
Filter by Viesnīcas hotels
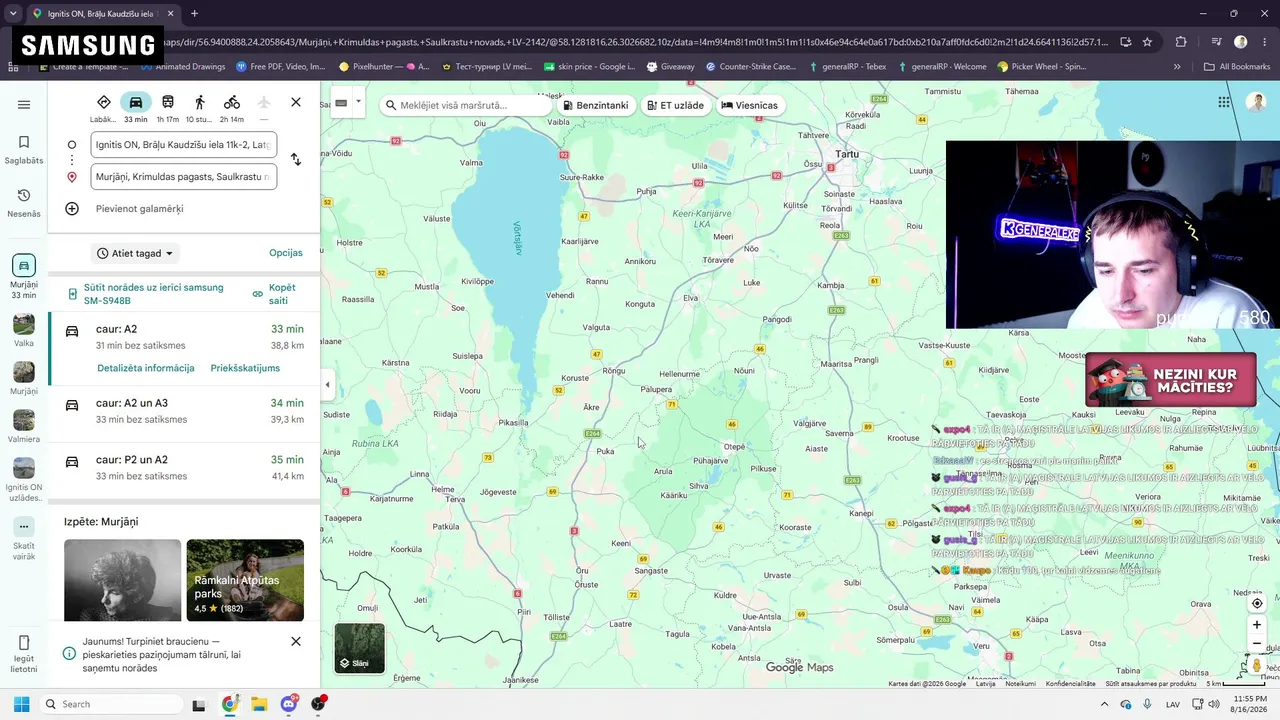pos(750,105)
